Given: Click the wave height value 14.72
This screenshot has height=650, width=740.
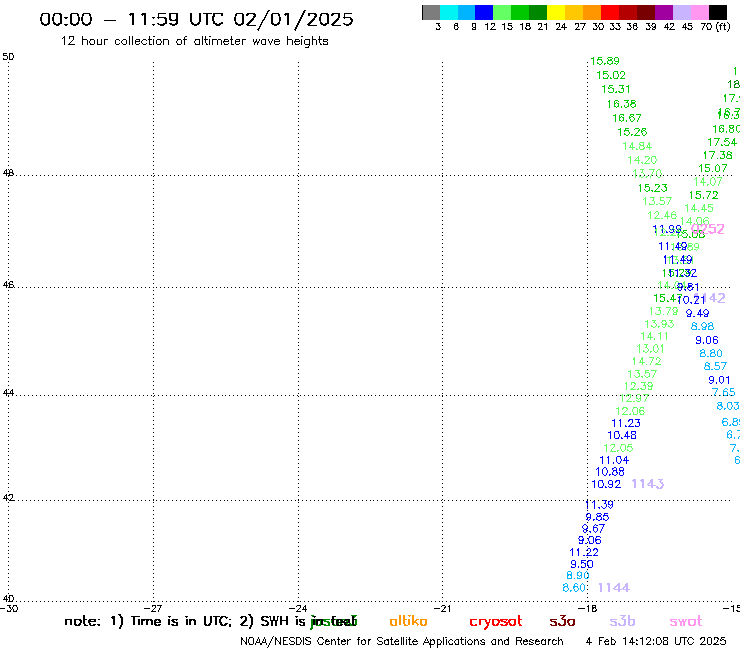Looking at the screenshot, I should pyautogui.click(x=647, y=362).
